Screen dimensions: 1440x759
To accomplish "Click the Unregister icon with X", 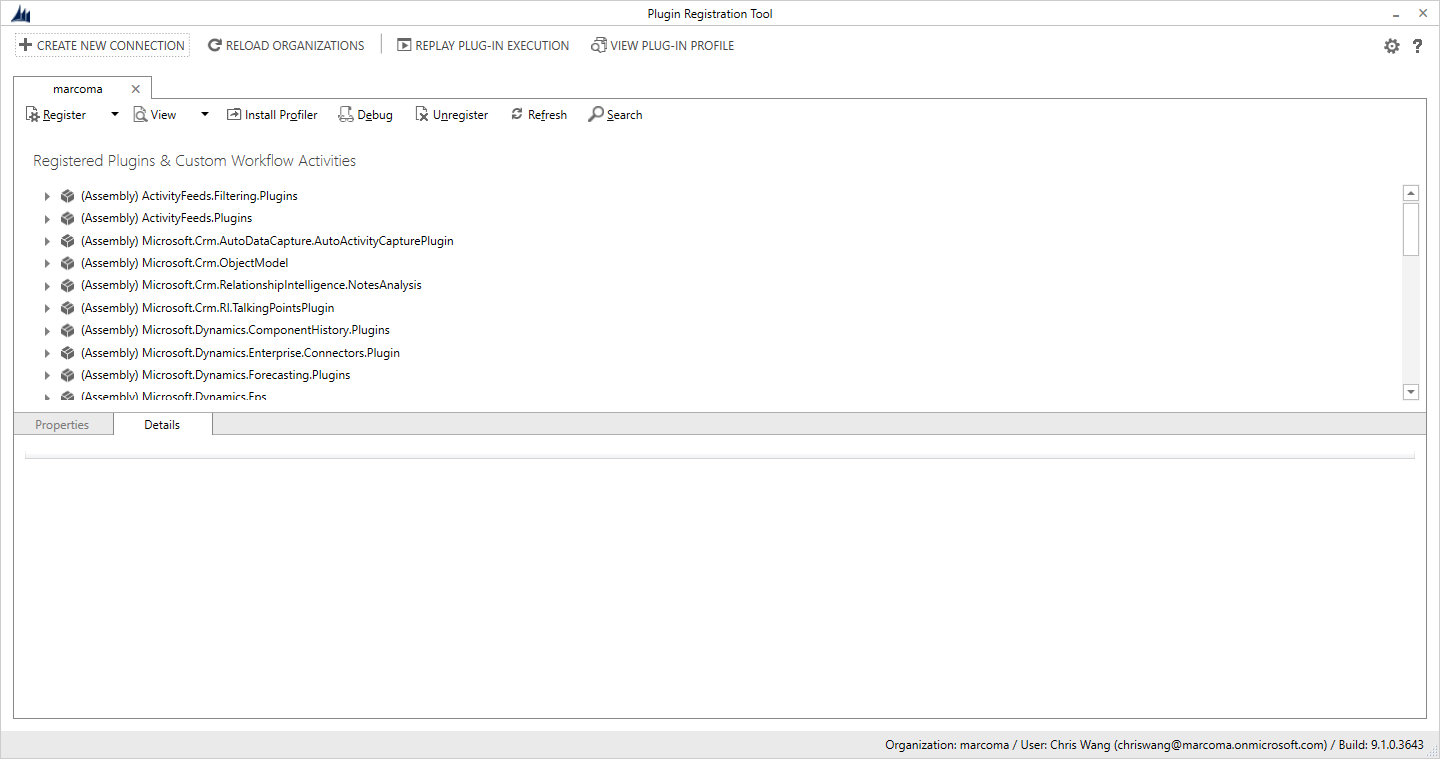I will coord(422,115).
